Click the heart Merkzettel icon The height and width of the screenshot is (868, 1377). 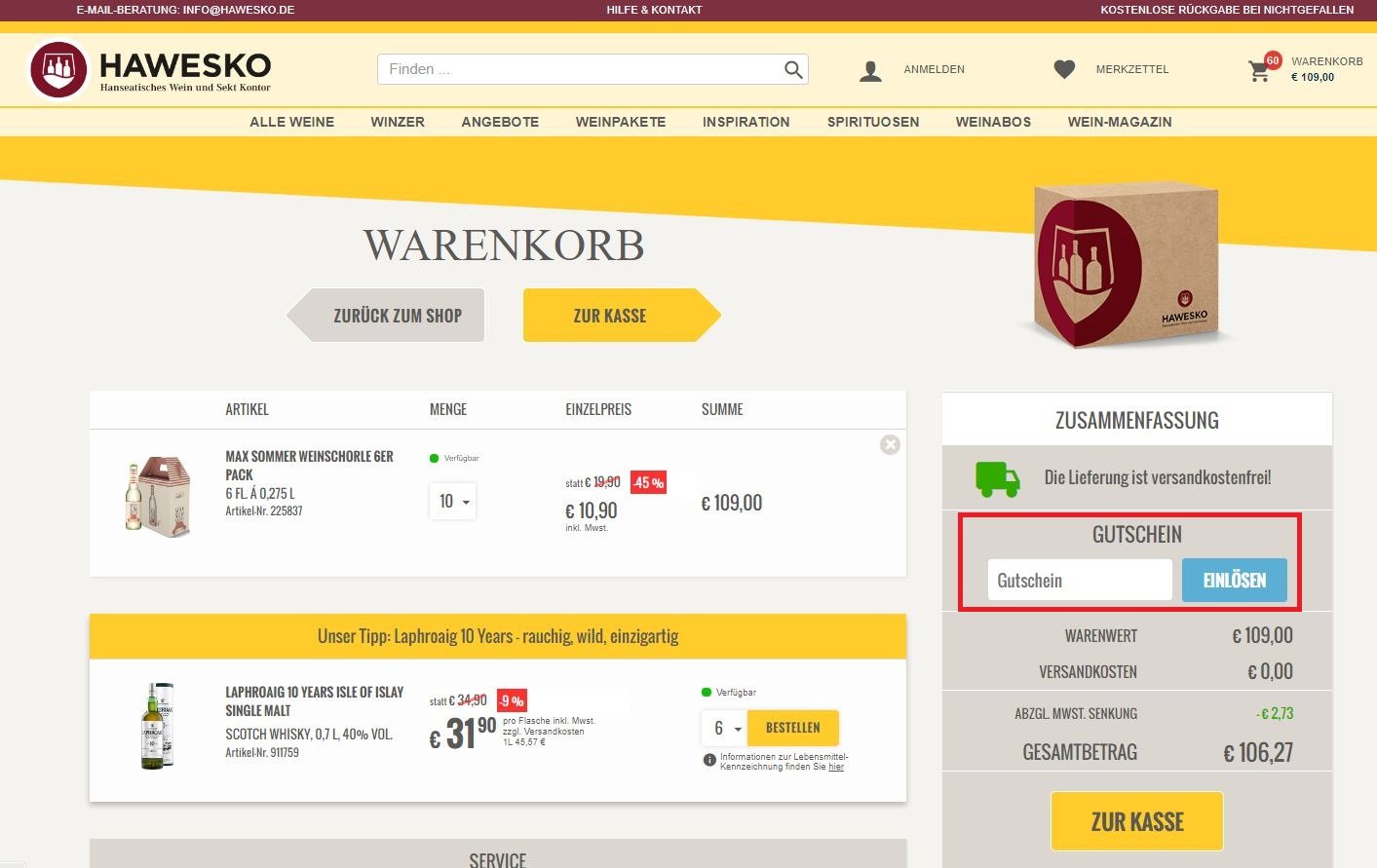click(1064, 69)
